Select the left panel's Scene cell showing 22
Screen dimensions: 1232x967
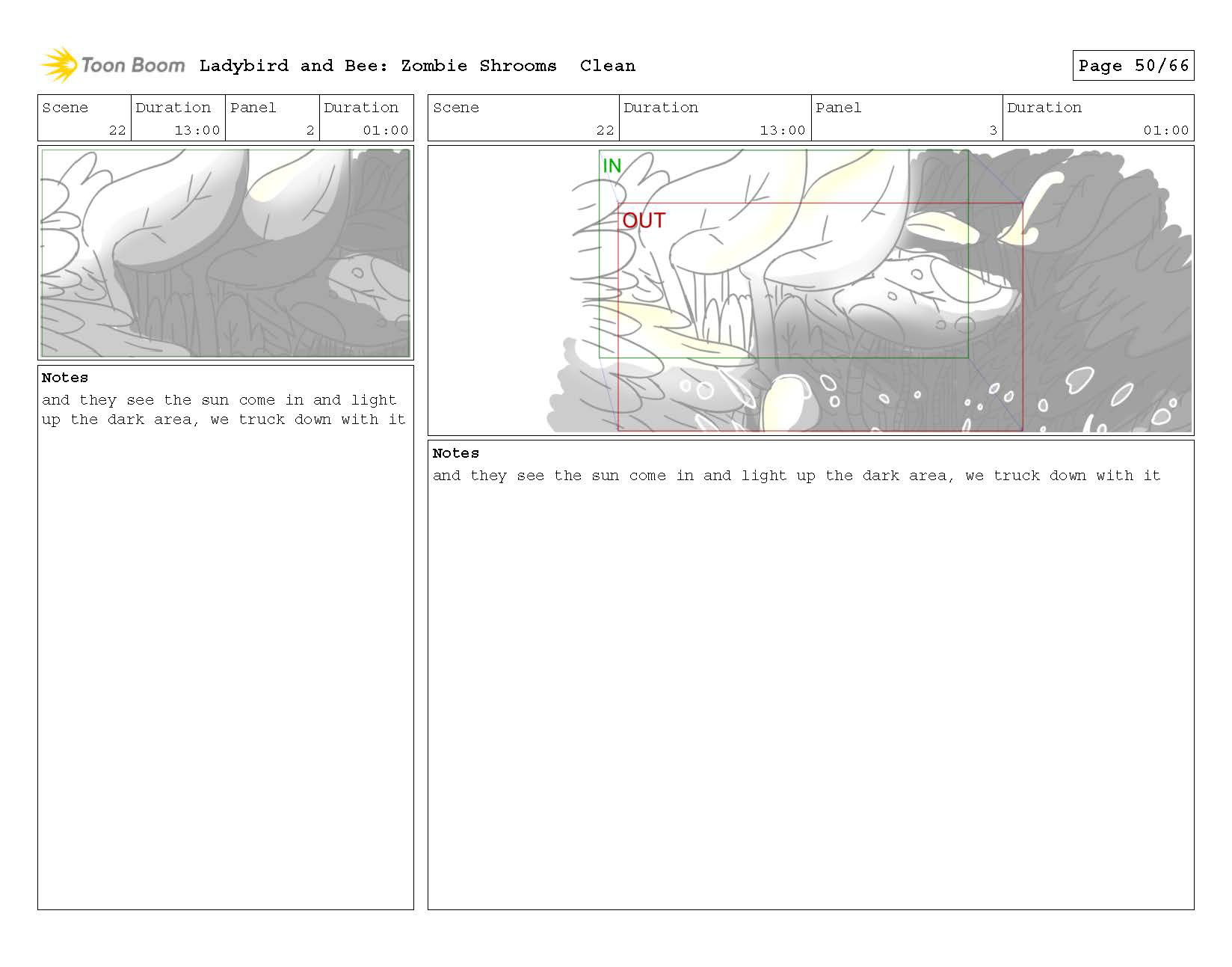pyautogui.click(x=84, y=118)
